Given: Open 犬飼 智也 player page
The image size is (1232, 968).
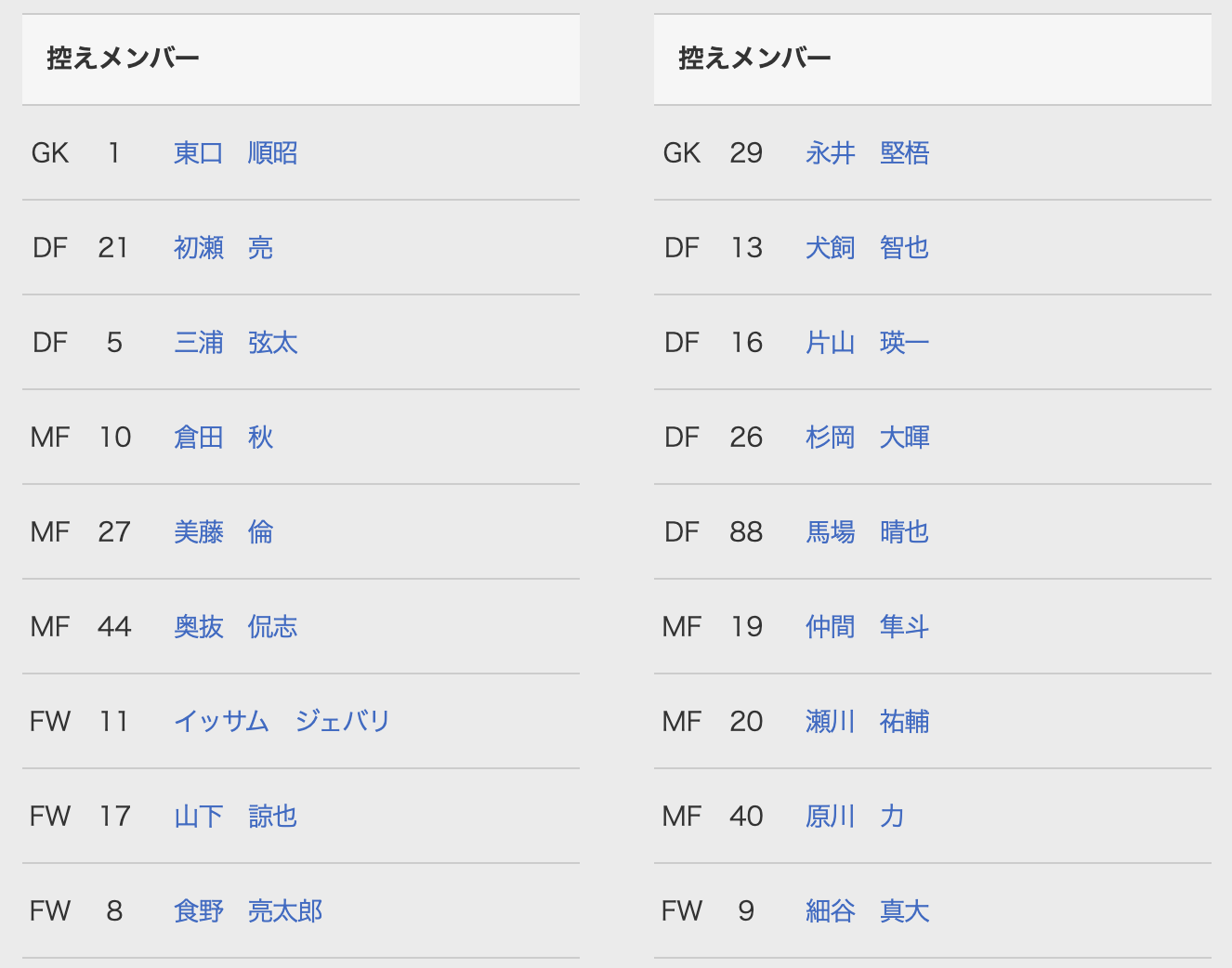Looking at the screenshot, I should tap(867, 248).
